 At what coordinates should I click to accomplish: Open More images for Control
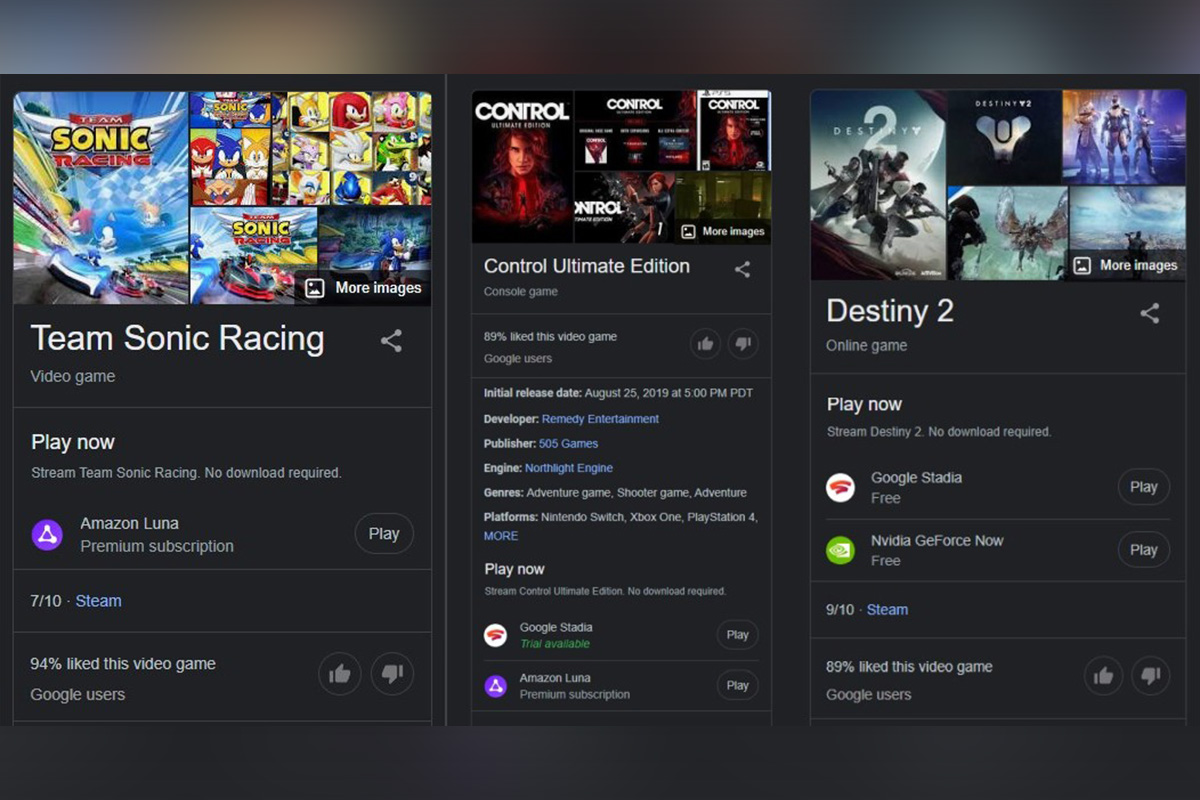[x=722, y=231]
